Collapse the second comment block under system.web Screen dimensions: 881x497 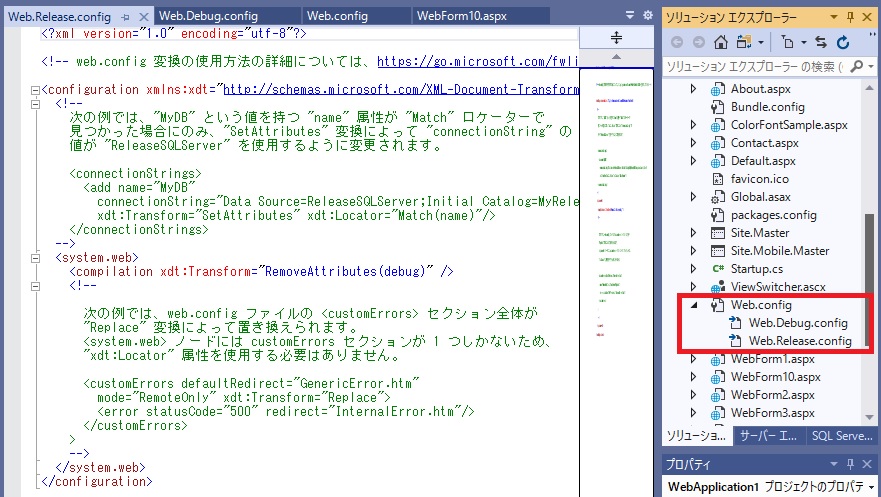click(x=35, y=286)
